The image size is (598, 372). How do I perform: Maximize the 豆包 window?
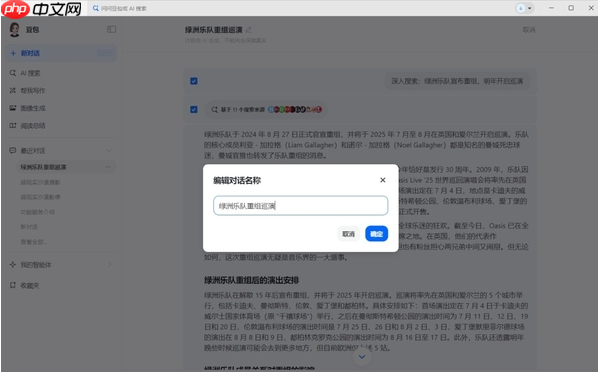[571, 8]
